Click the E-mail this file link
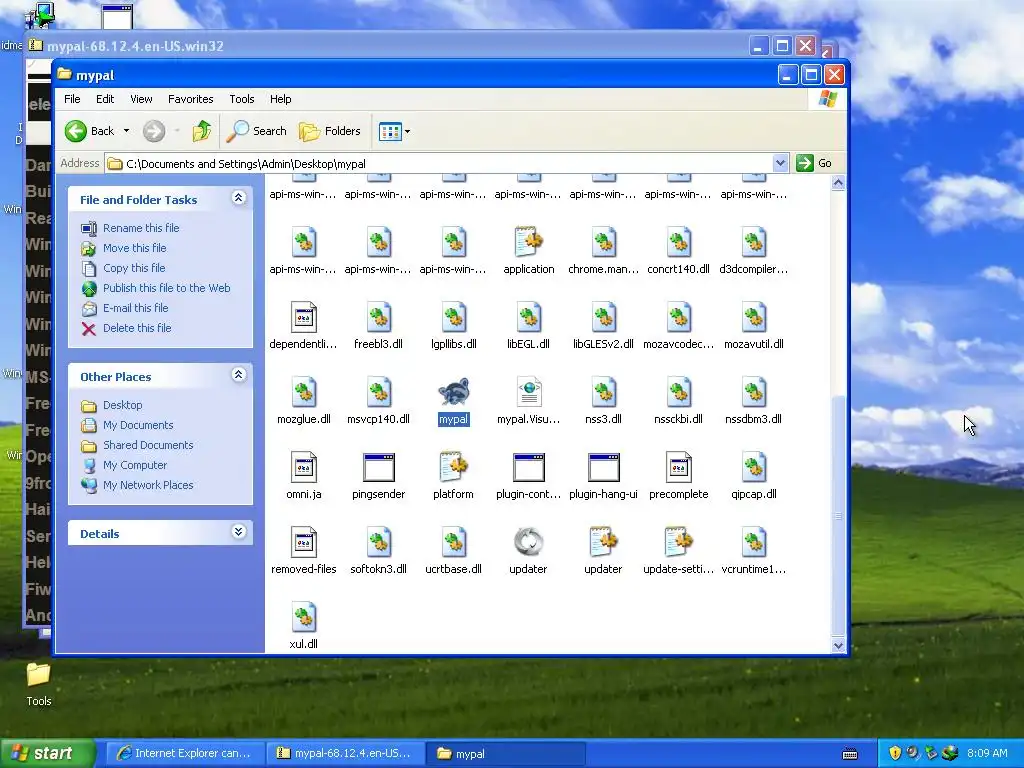The width and height of the screenshot is (1024, 768). tap(136, 308)
